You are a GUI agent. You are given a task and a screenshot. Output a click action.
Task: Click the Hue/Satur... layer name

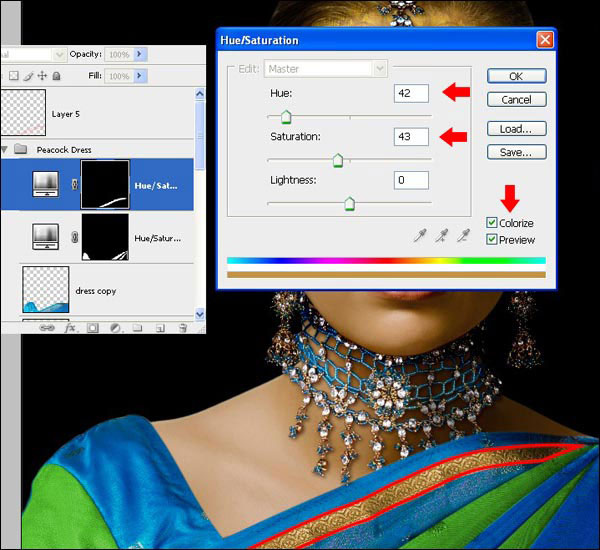pyautogui.click(x=158, y=238)
